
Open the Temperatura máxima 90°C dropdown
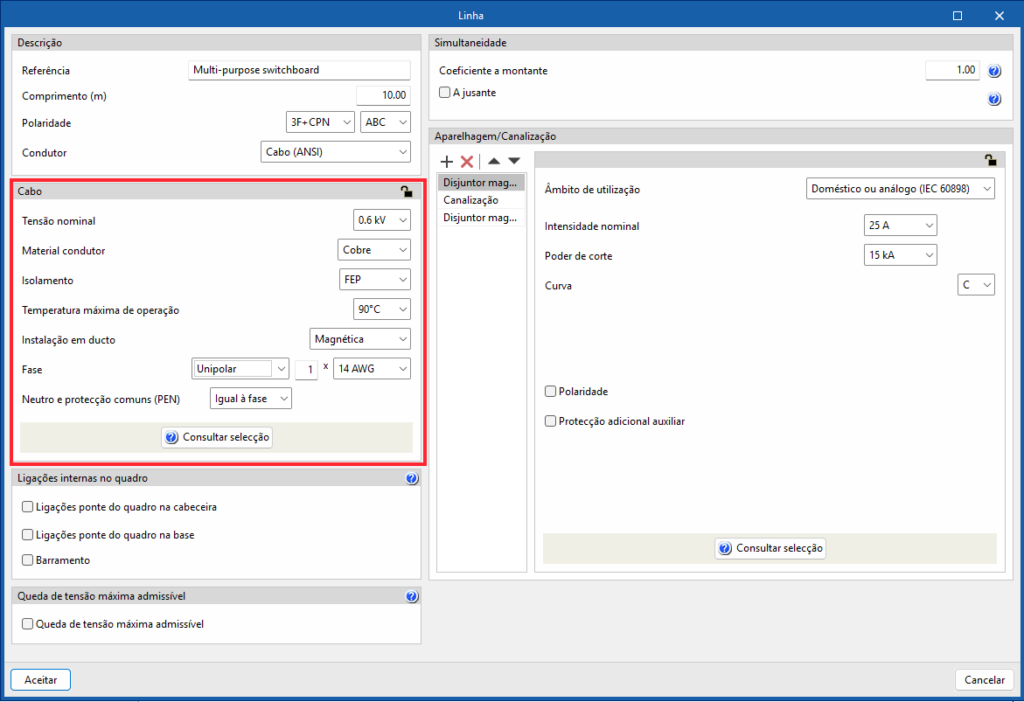[382, 310]
